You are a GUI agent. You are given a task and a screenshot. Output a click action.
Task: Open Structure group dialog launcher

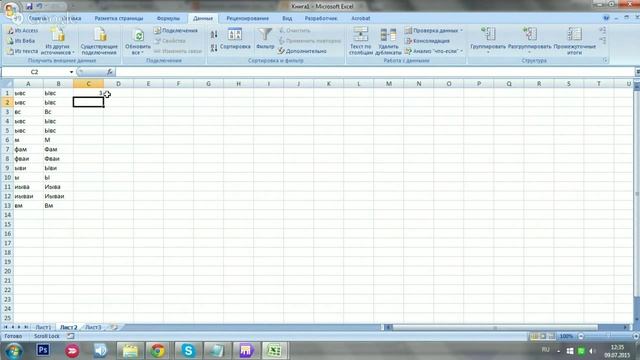point(605,60)
